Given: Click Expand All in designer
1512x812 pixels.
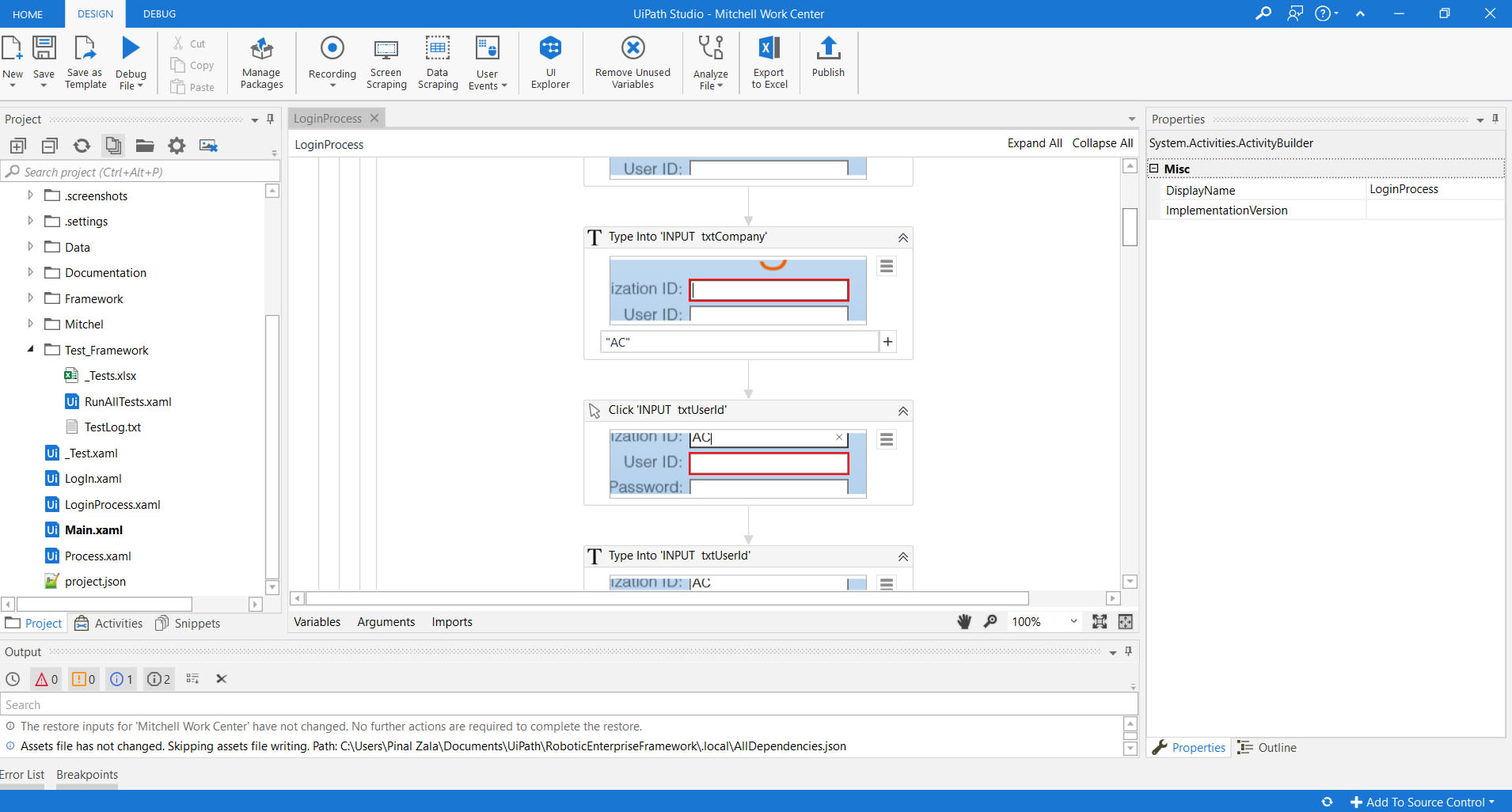Looking at the screenshot, I should coord(1035,143).
